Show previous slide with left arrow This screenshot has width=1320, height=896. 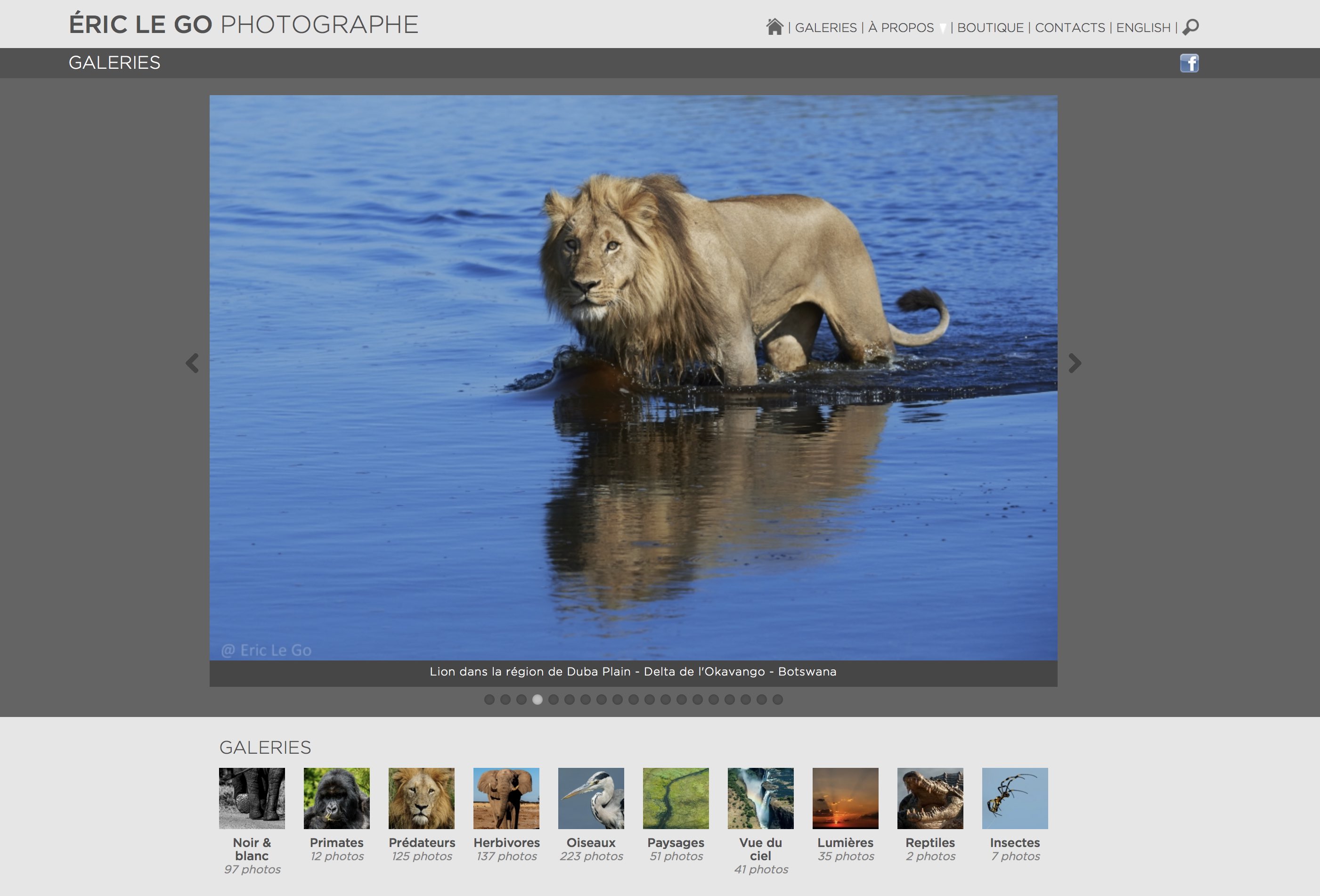click(x=192, y=363)
